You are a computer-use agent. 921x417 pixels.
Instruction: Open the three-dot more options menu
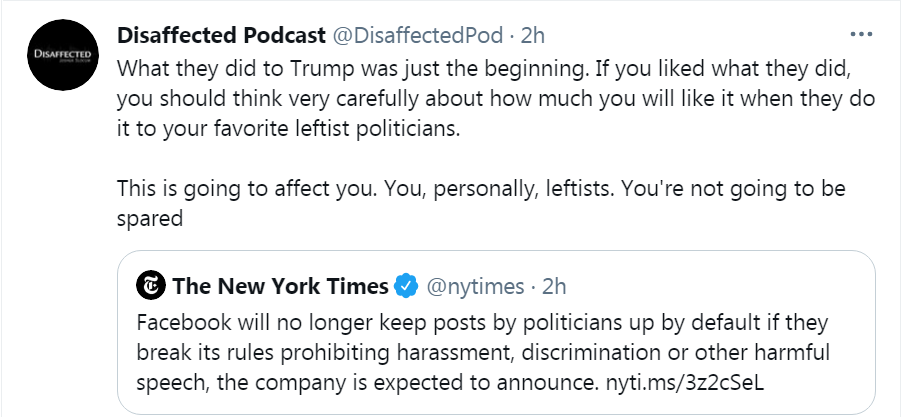click(861, 34)
